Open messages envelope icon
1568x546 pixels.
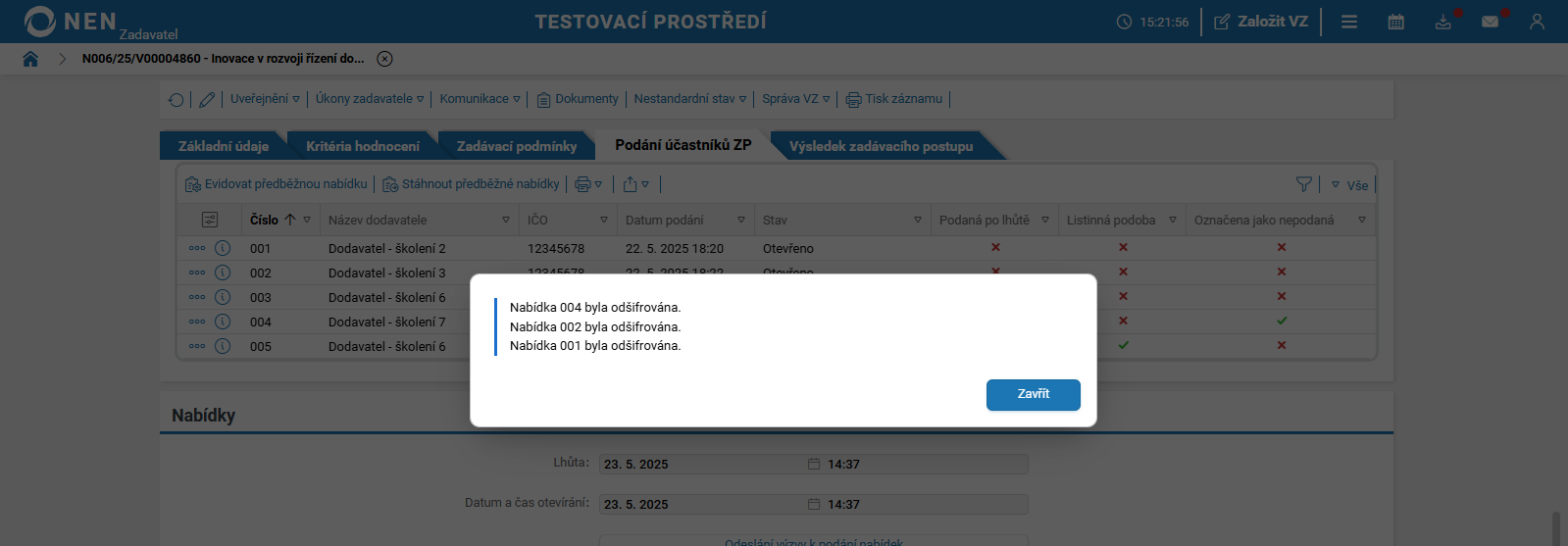click(x=1491, y=22)
